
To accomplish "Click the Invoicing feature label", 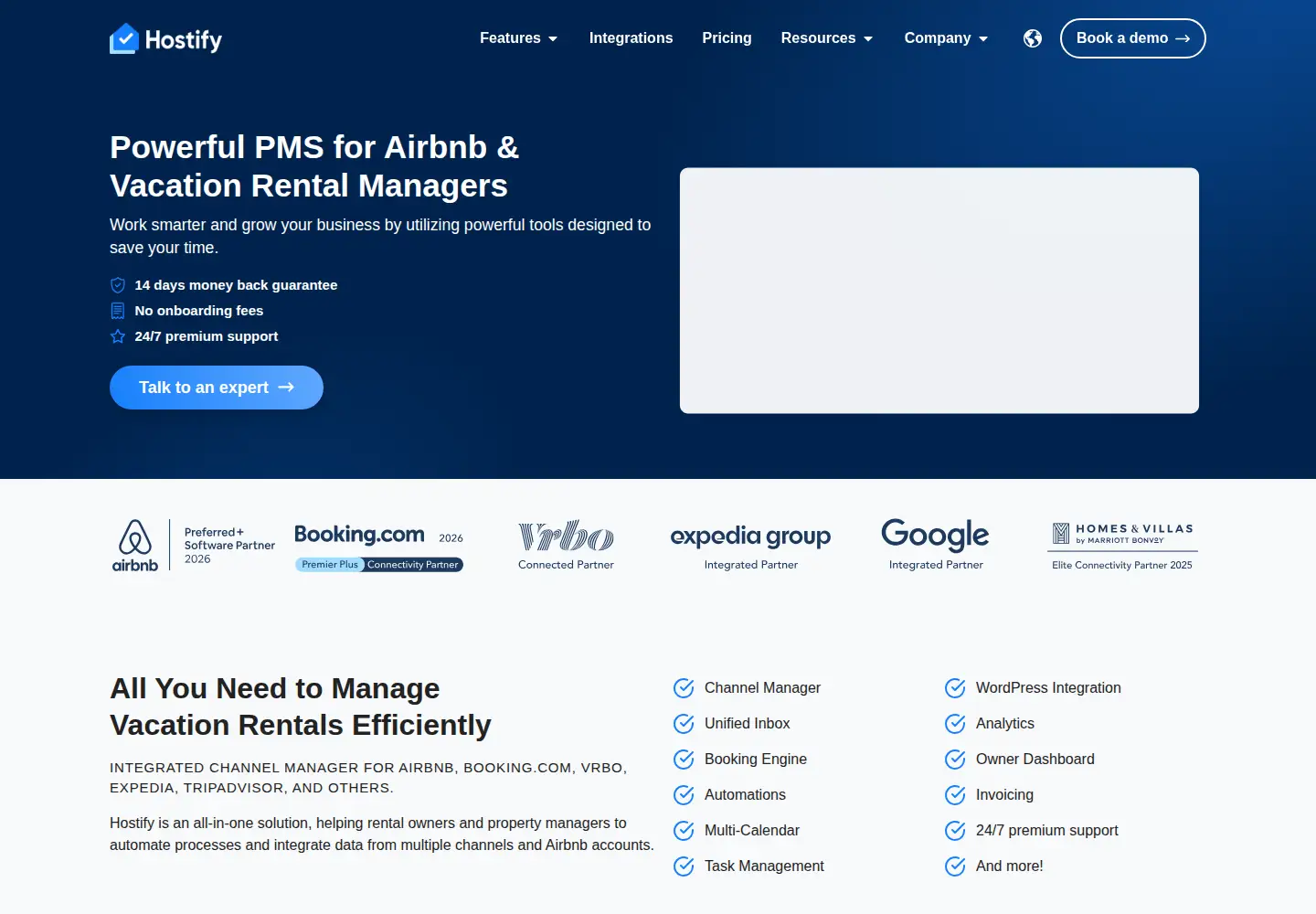I will (1004, 795).
